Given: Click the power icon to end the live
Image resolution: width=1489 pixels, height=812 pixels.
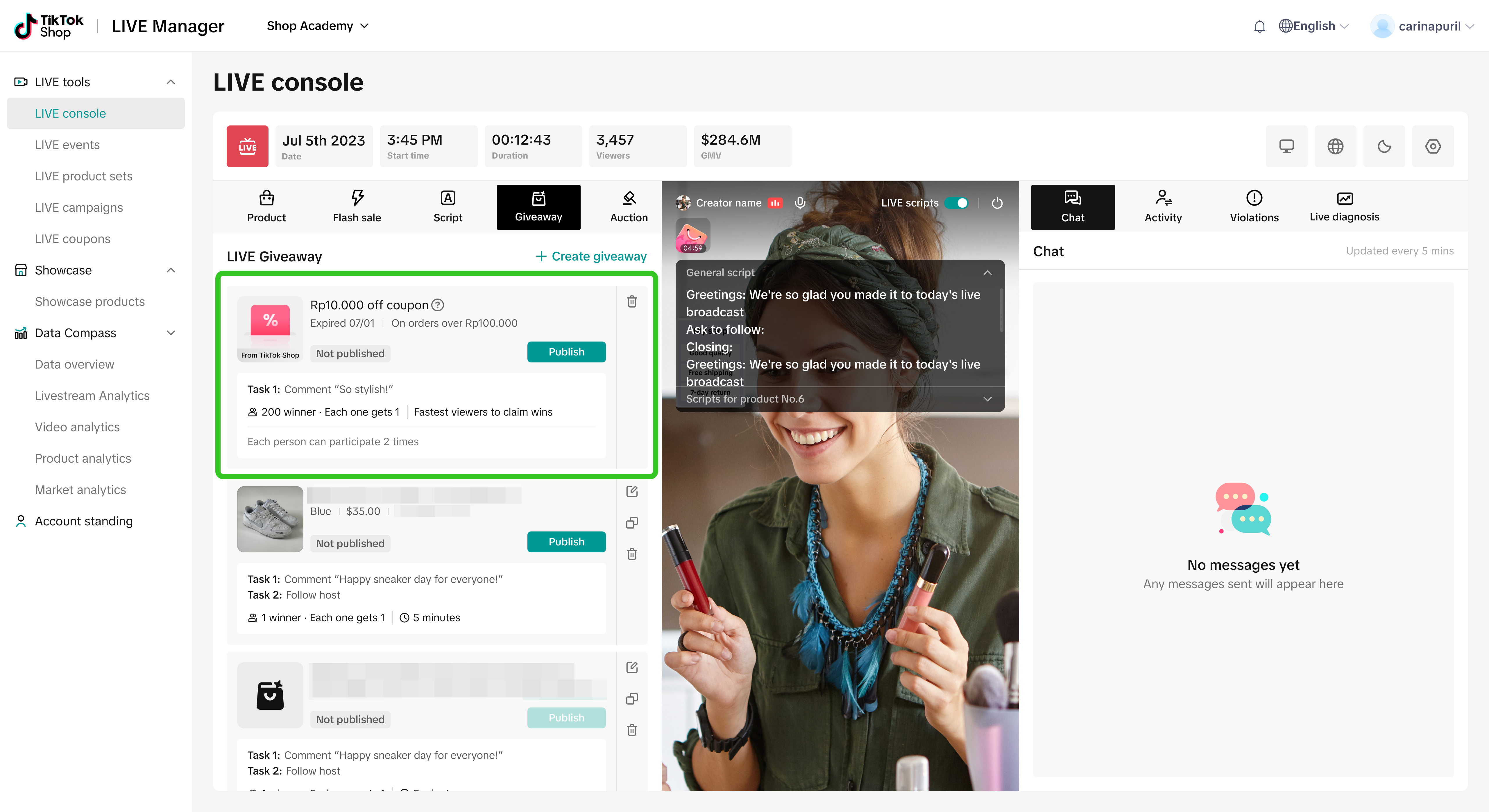Looking at the screenshot, I should [x=997, y=203].
